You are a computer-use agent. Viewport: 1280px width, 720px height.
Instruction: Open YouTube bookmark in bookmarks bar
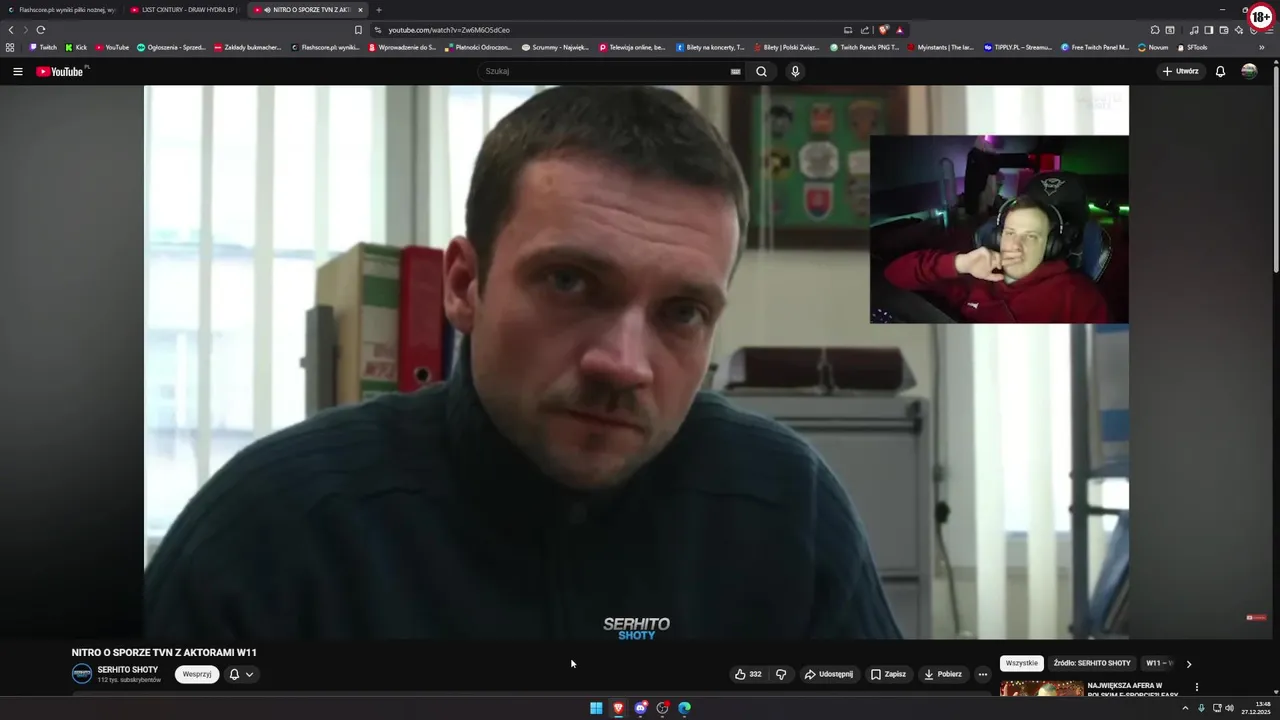[x=112, y=47]
